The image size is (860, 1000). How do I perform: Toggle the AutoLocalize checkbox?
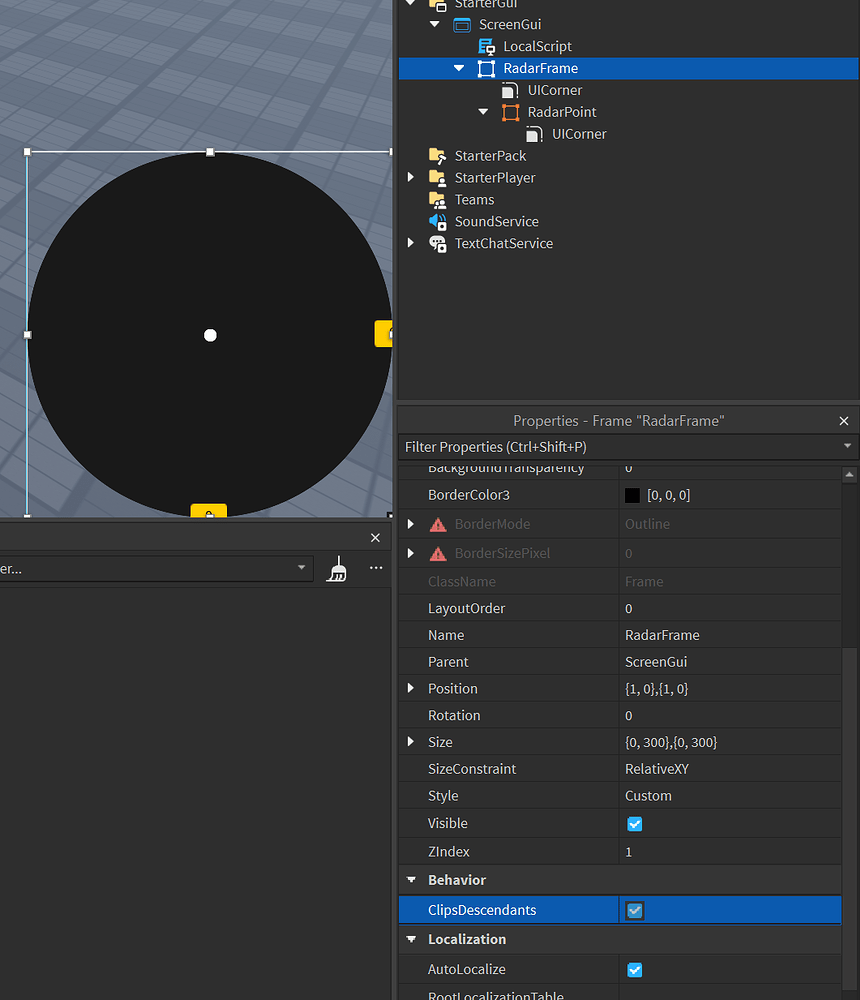[x=634, y=969]
